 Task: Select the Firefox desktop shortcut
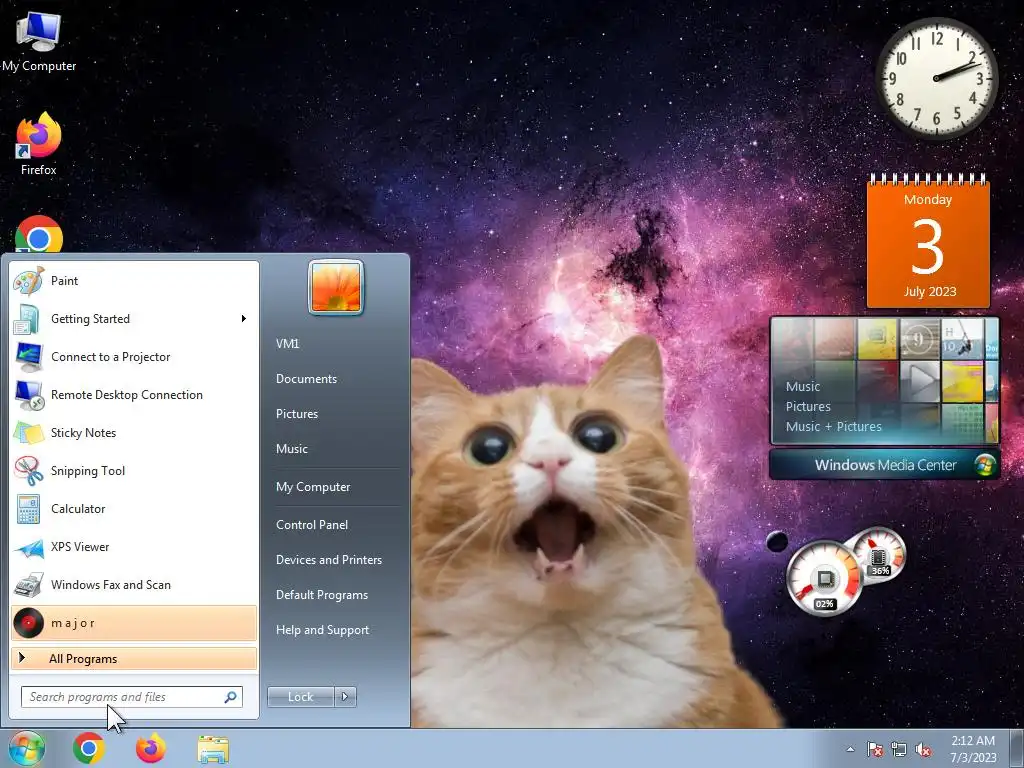pyautogui.click(x=39, y=144)
